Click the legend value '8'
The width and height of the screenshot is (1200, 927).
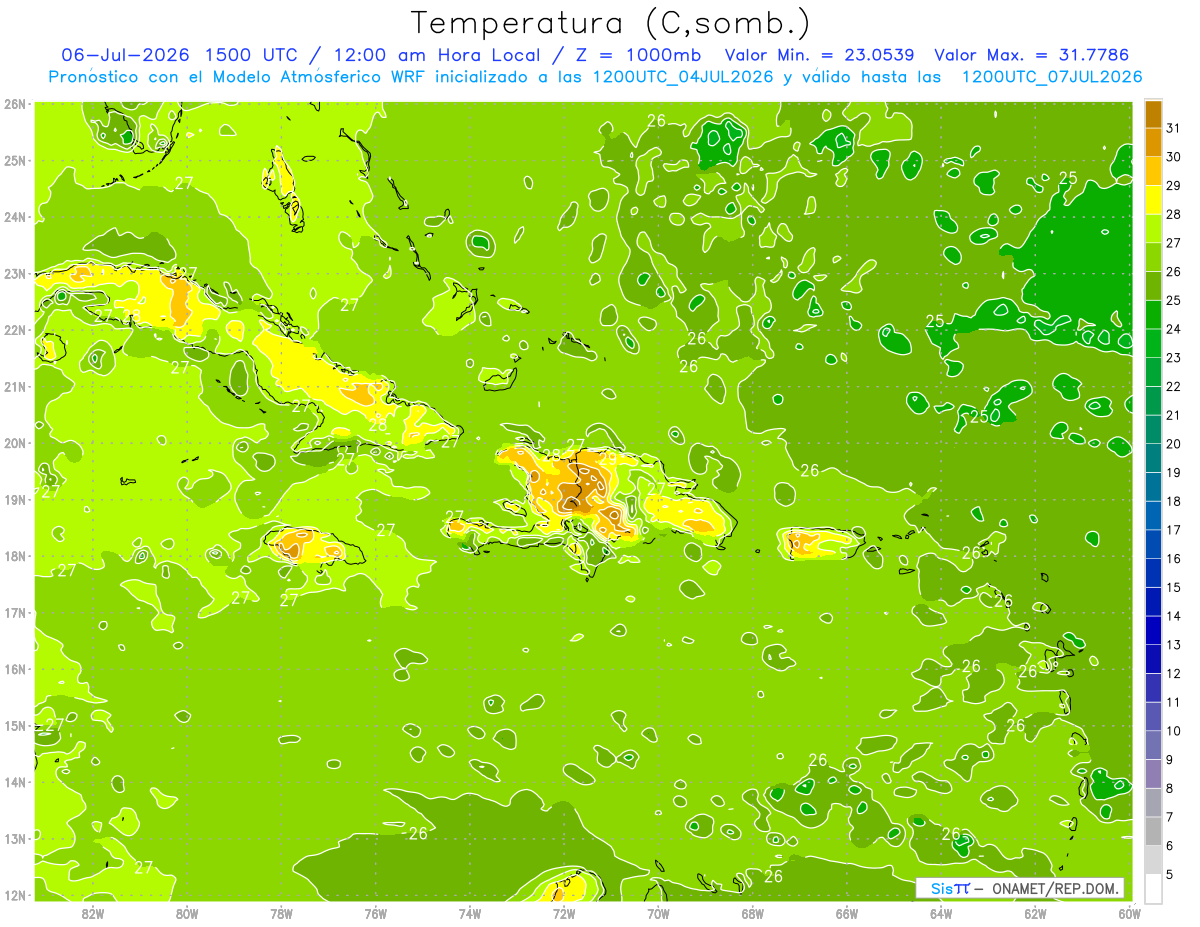pos(1170,787)
